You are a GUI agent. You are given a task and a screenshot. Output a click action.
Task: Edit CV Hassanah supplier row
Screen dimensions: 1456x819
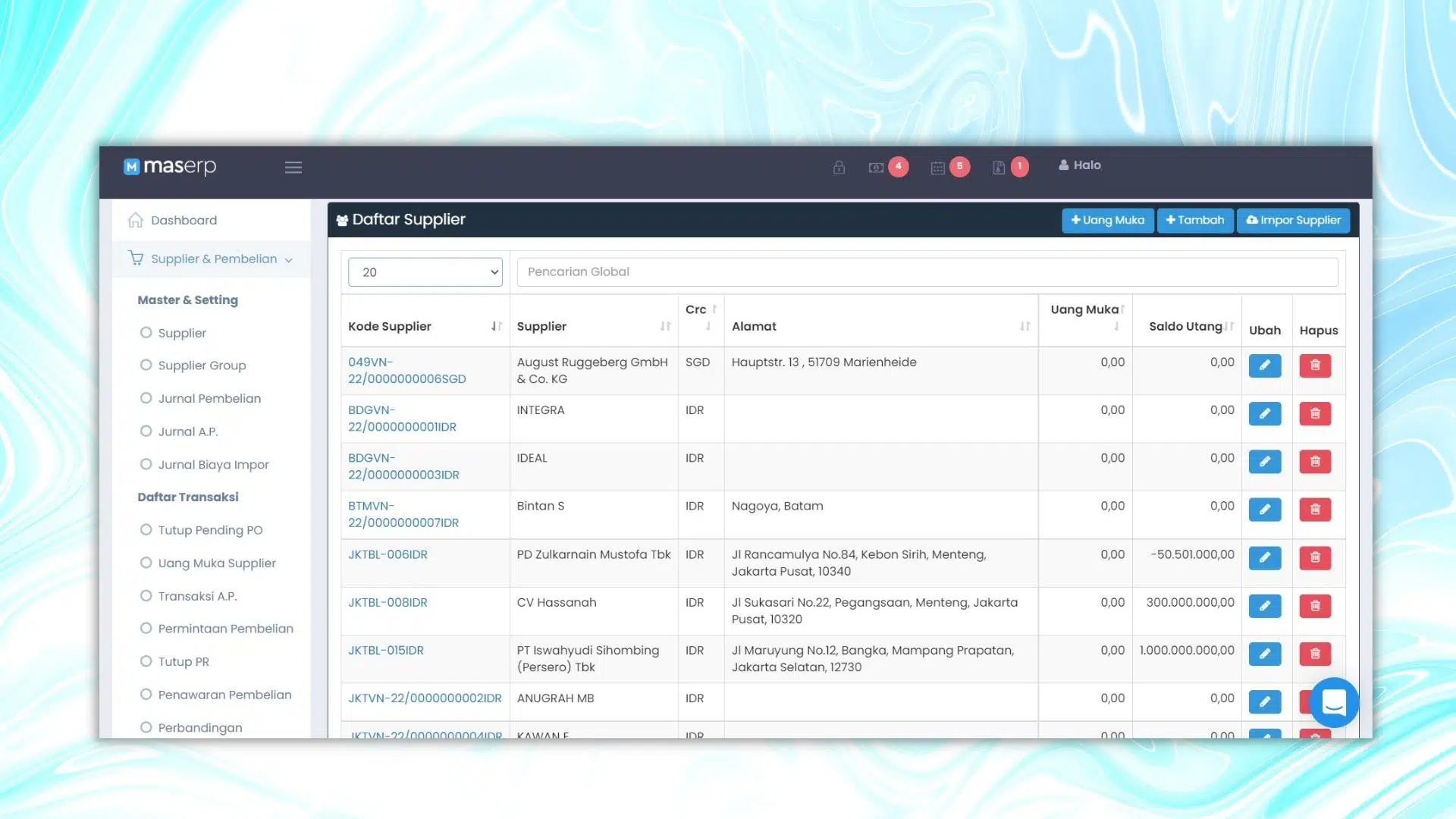point(1264,605)
